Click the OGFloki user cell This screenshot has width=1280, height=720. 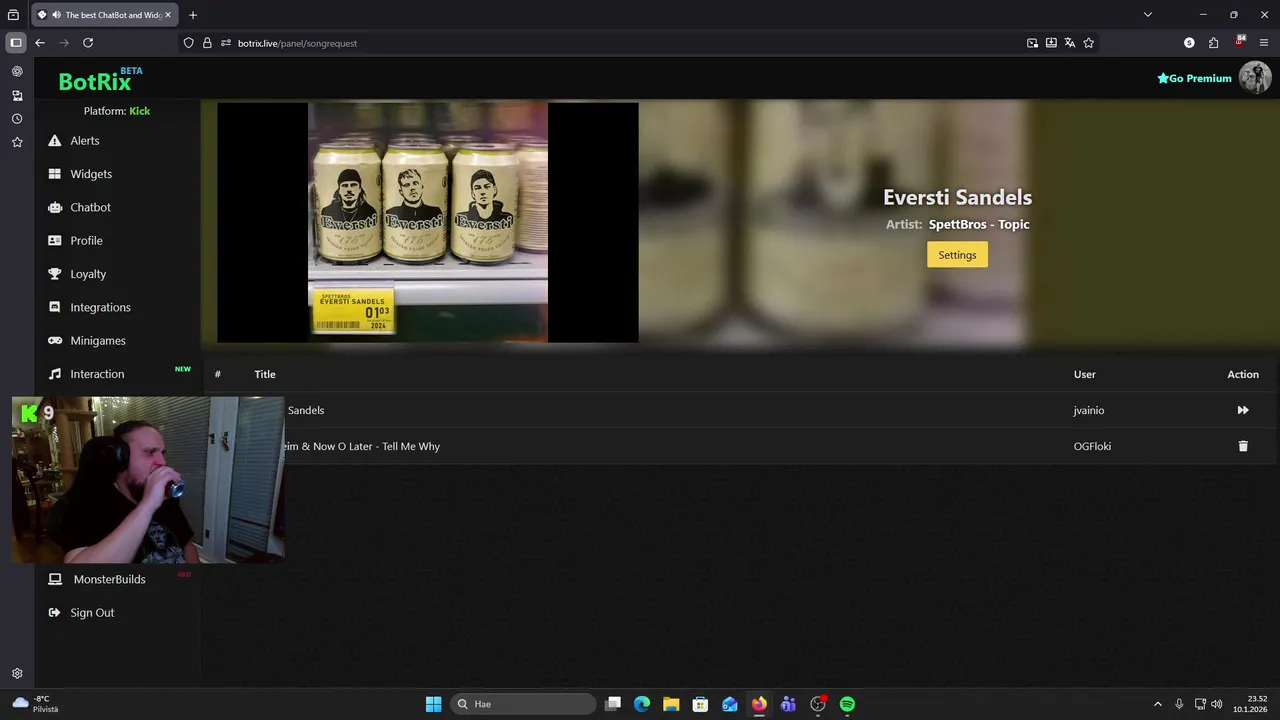click(x=1092, y=446)
